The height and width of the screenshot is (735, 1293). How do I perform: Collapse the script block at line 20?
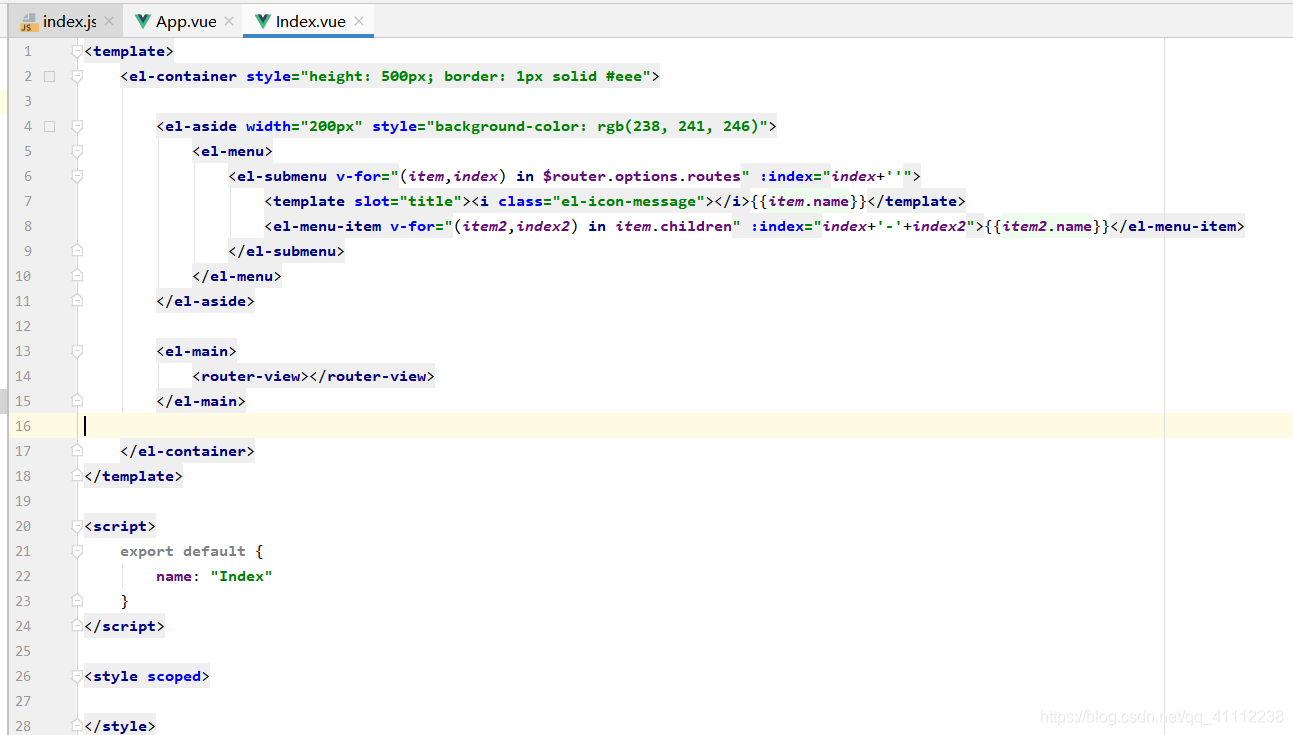tap(77, 526)
